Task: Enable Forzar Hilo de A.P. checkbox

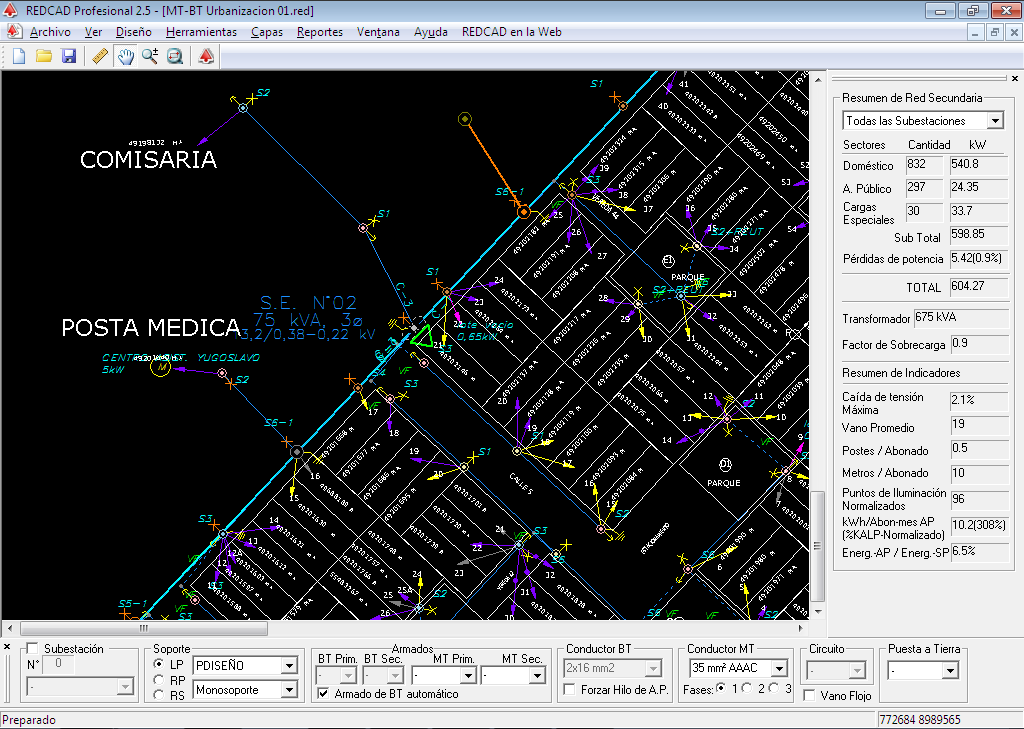Action: (x=570, y=690)
